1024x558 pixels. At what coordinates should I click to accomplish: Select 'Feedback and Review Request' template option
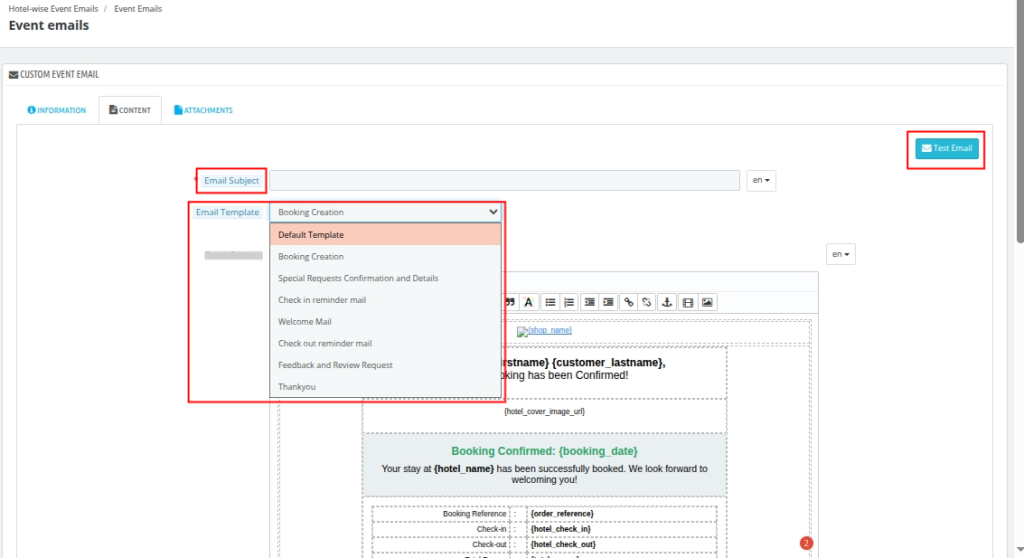point(335,365)
